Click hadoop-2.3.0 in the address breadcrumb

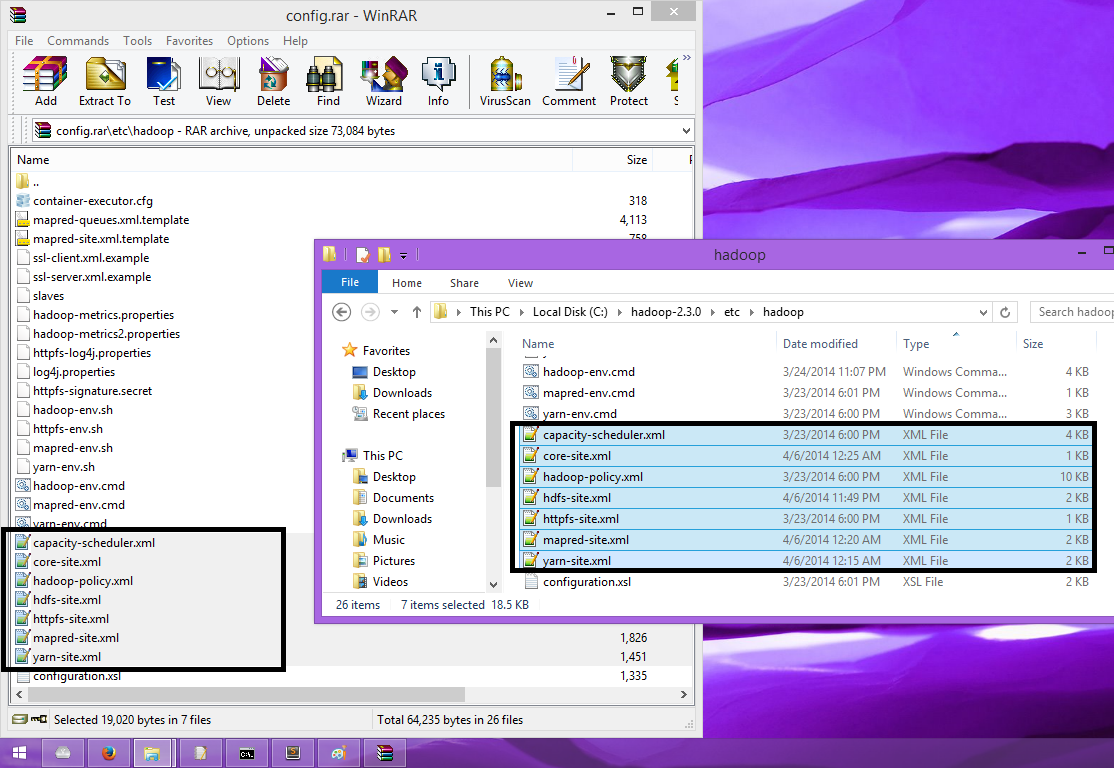[666, 312]
